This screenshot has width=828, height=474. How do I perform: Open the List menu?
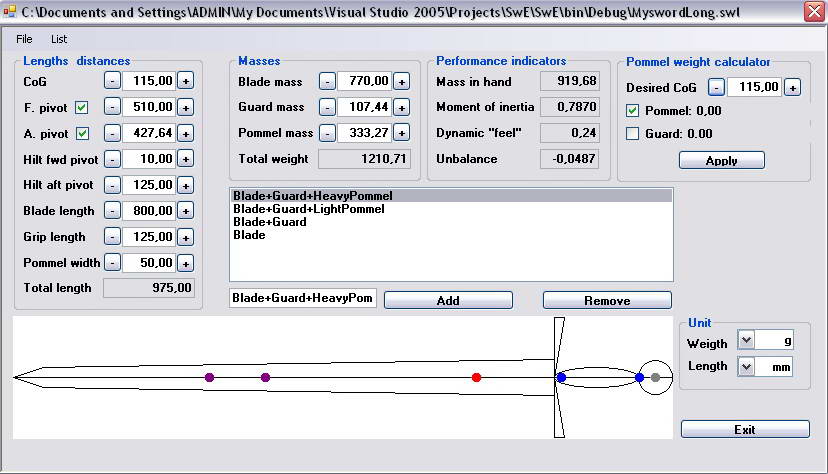coord(59,39)
